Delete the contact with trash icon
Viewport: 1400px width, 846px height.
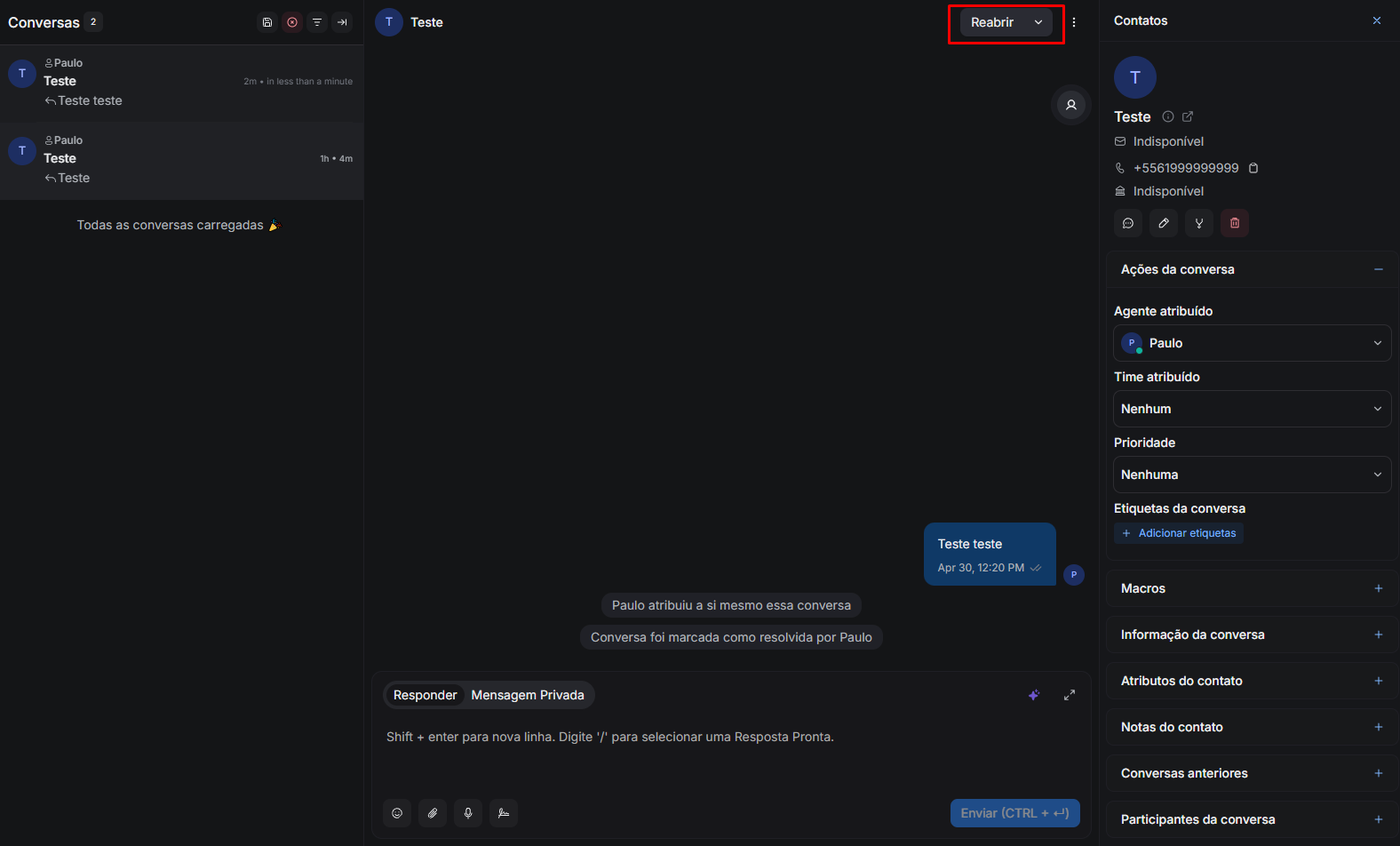click(x=1235, y=223)
